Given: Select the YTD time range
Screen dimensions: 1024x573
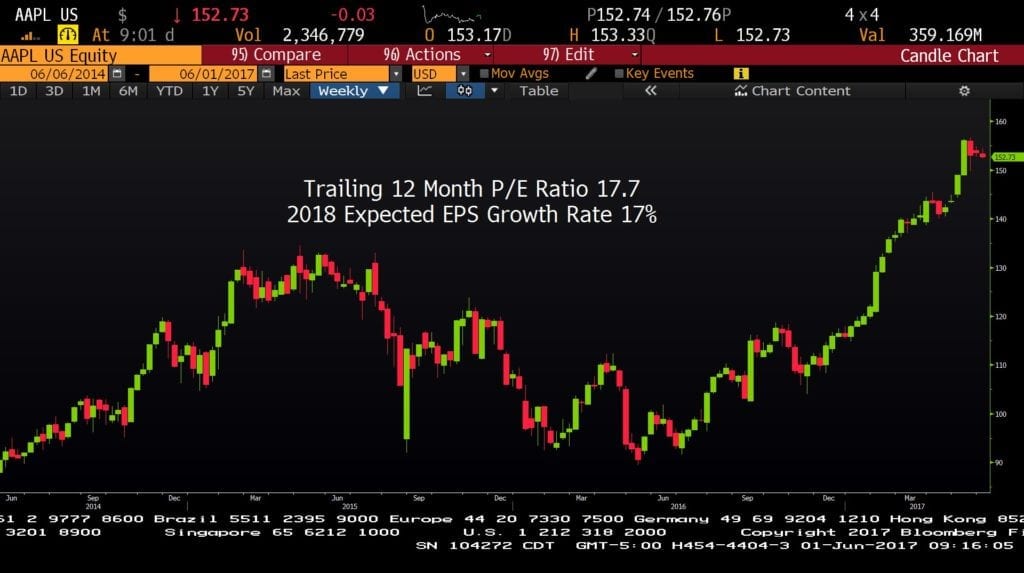Looking at the screenshot, I should (169, 91).
